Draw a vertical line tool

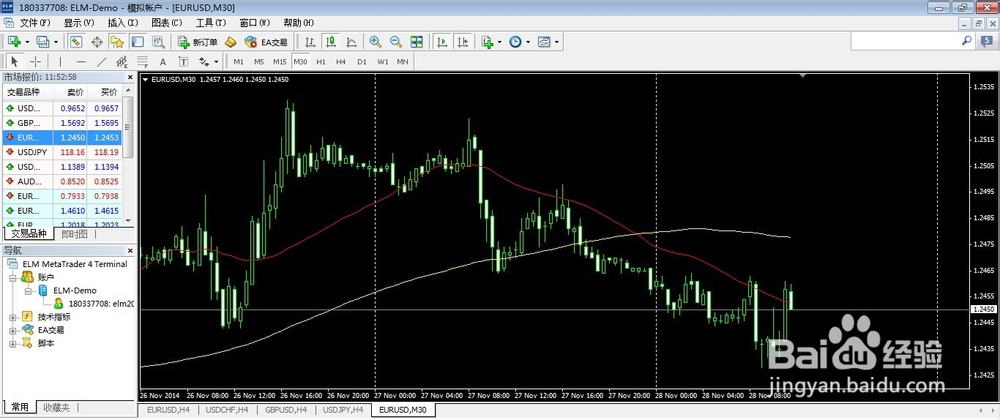[61, 62]
